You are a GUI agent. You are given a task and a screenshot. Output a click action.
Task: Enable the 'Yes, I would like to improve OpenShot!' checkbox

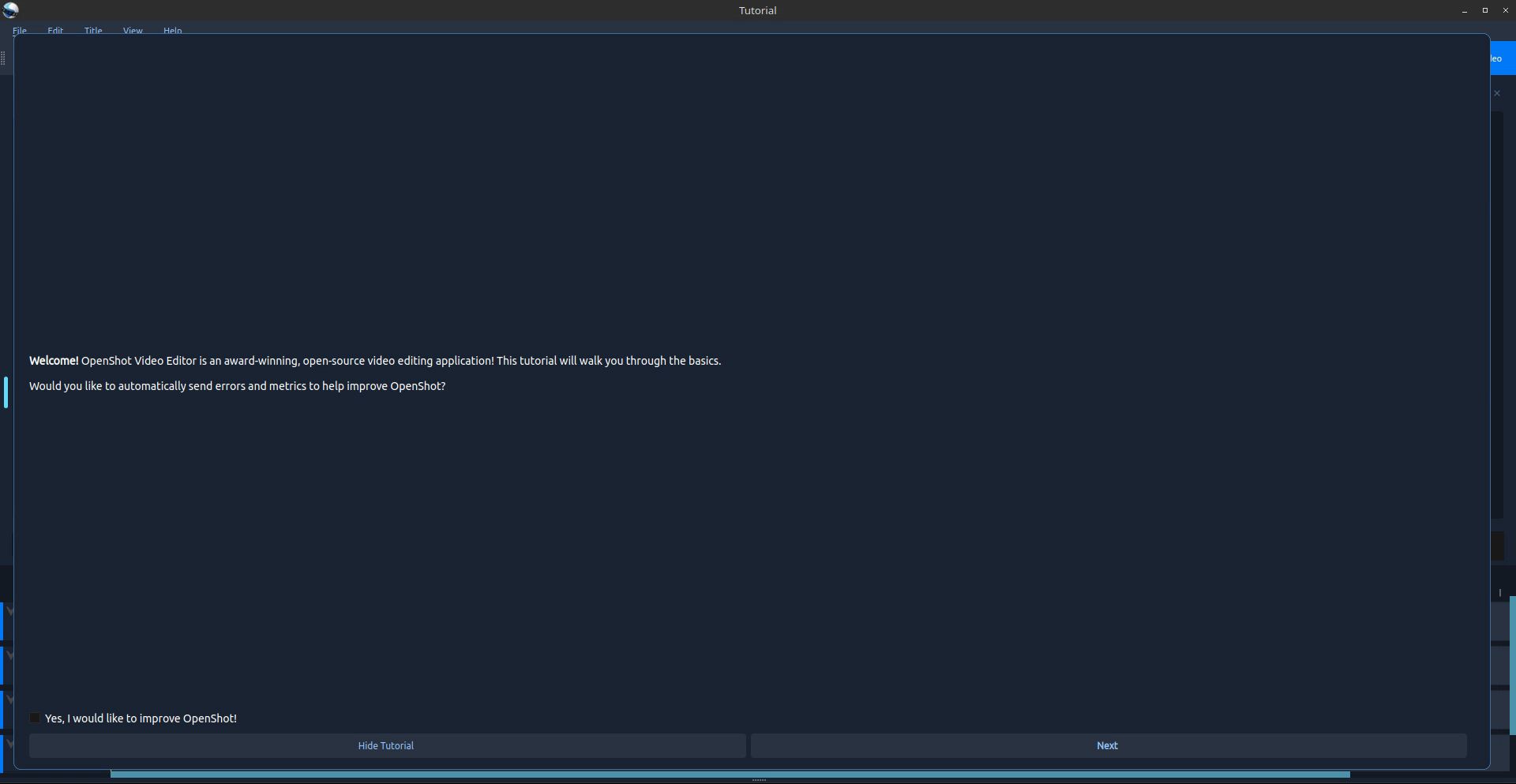coord(35,718)
